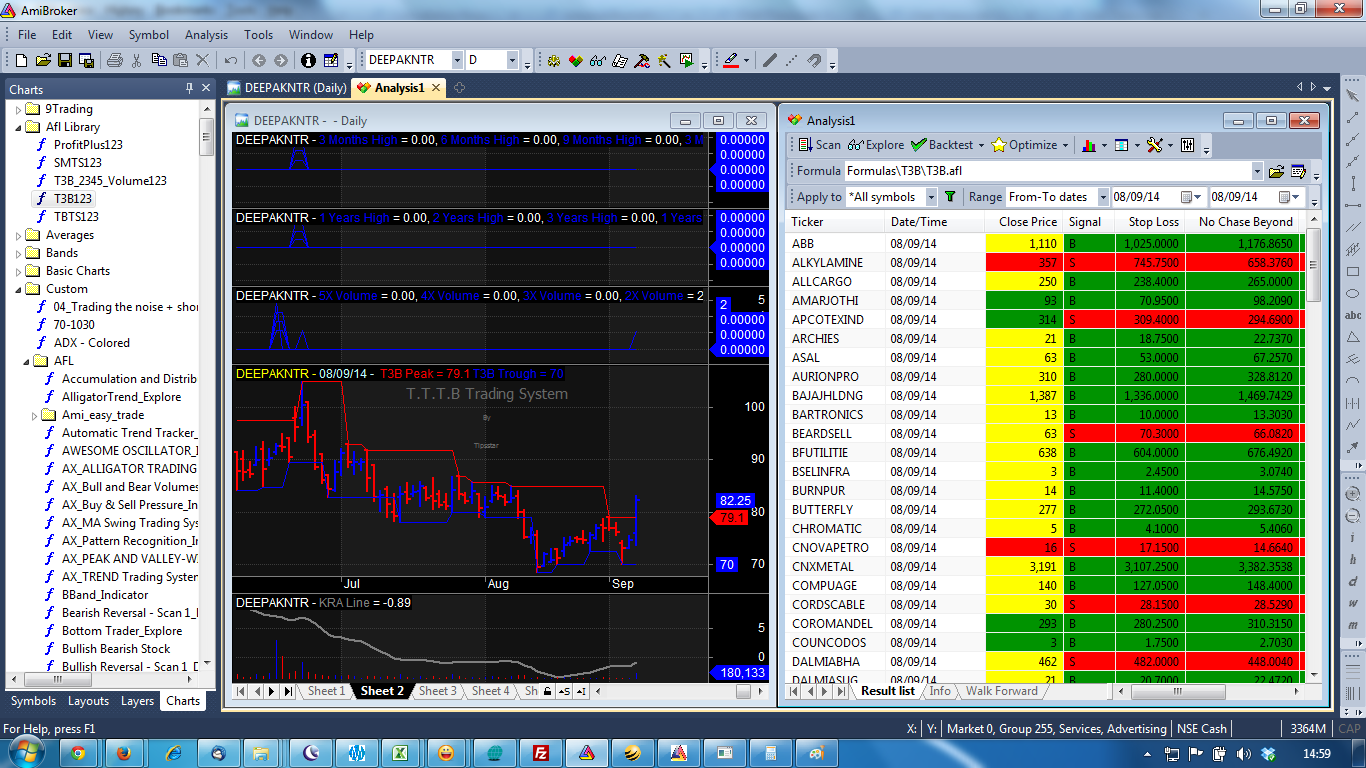Screen dimensions: 1366x768
Task: Switch to the Sheet 3 chart tab
Action: [437, 691]
